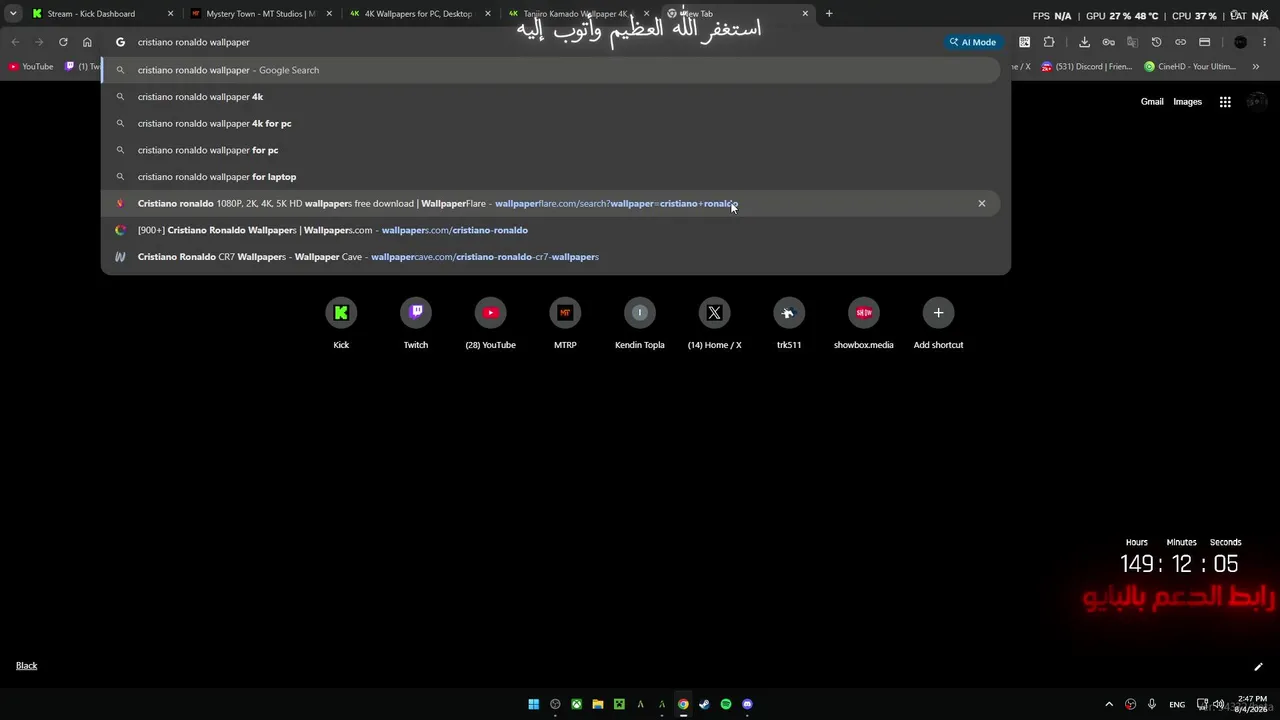Open the Chrome three-dot menu

1264,42
